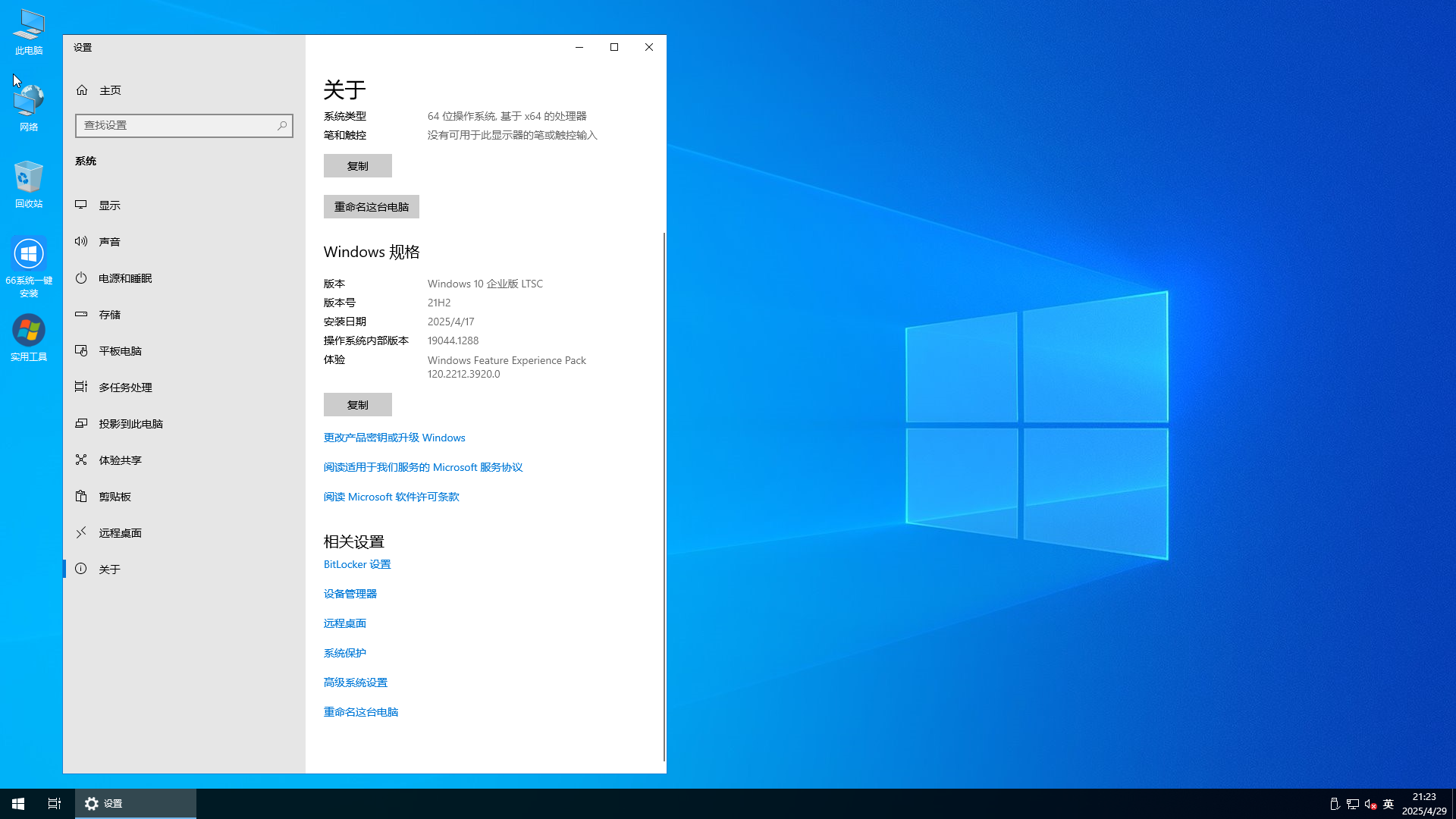Screen dimensions: 1456x819
Task: Select 剪贴板 clipboard icon in sidebar
Action: [81, 496]
